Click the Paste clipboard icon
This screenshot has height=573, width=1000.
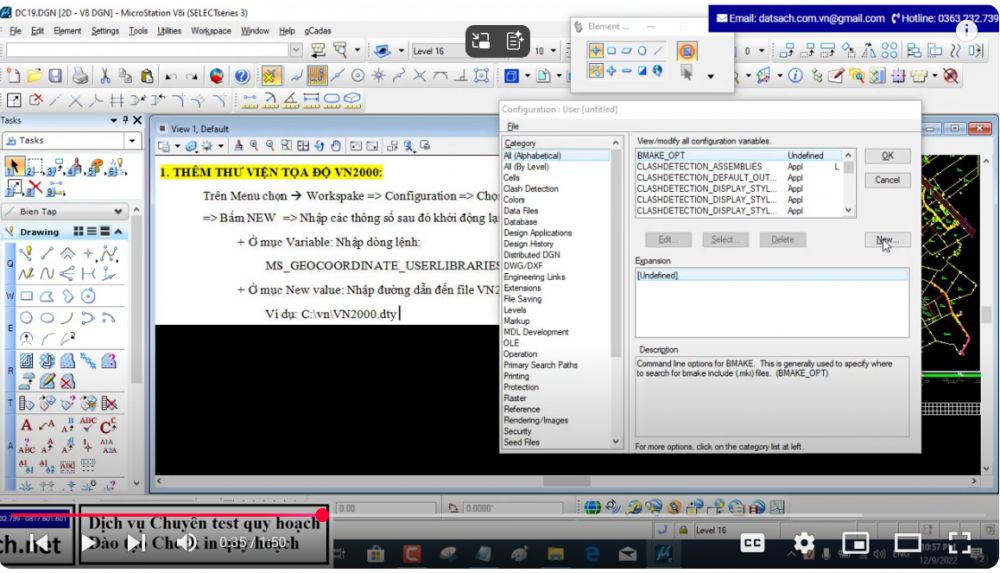(147, 76)
